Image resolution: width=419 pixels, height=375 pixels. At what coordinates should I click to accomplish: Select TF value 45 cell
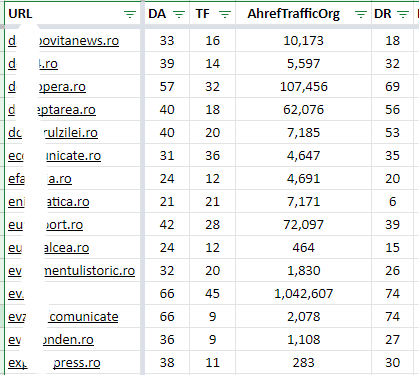(x=212, y=294)
